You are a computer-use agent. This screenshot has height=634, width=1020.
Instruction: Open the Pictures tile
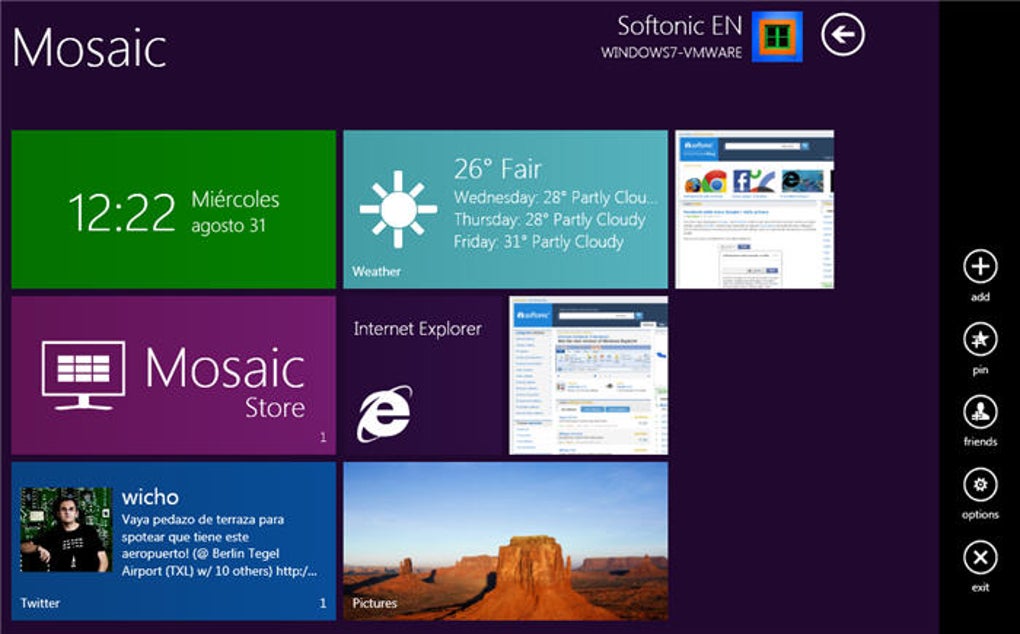(x=505, y=541)
